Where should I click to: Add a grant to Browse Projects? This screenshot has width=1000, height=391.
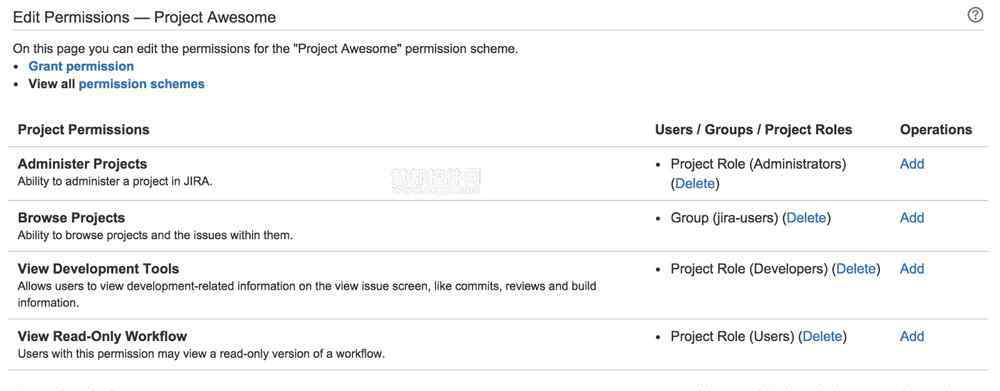coord(912,218)
